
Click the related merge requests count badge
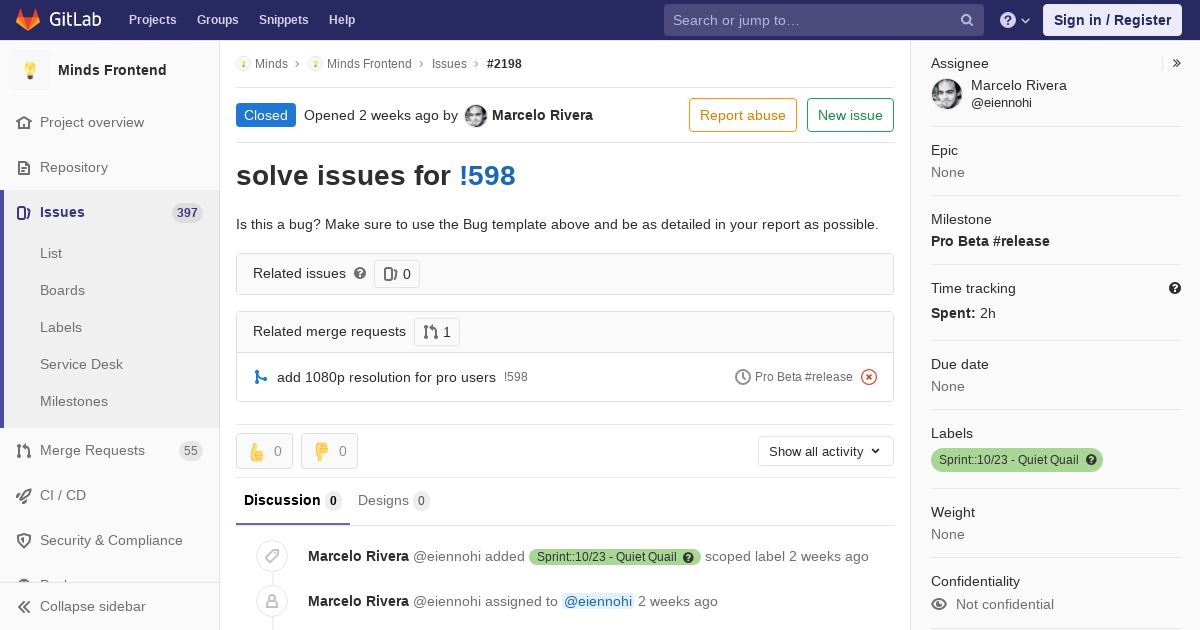(x=437, y=332)
